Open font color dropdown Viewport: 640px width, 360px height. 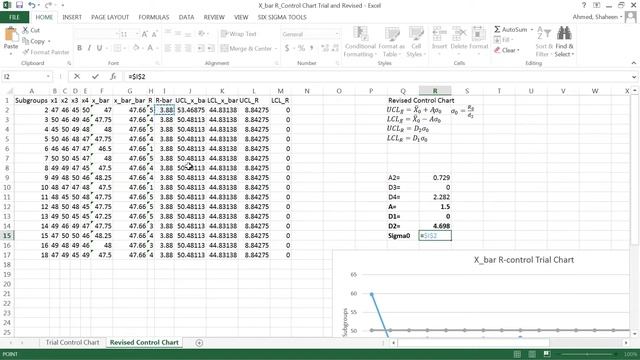coord(157,49)
